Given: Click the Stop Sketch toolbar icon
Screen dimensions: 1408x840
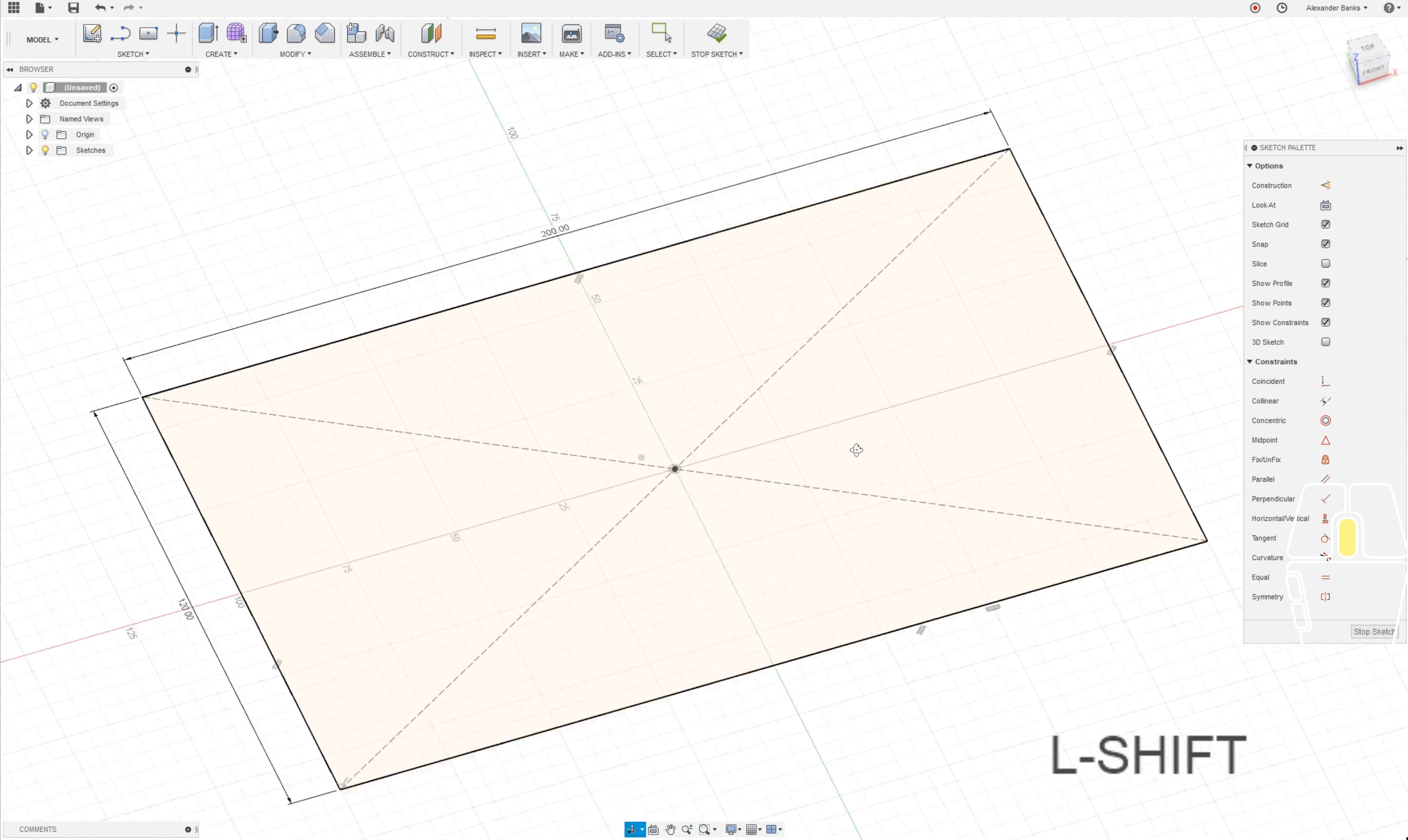Looking at the screenshot, I should pyautogui.click(x=716, y=34).
